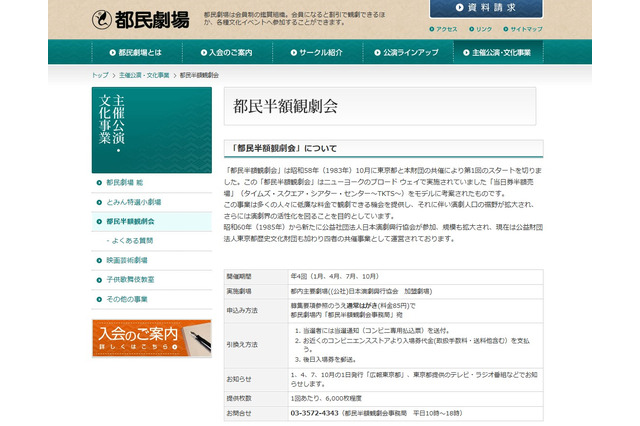Click the 実施劇場 table cell

point(256,291)
